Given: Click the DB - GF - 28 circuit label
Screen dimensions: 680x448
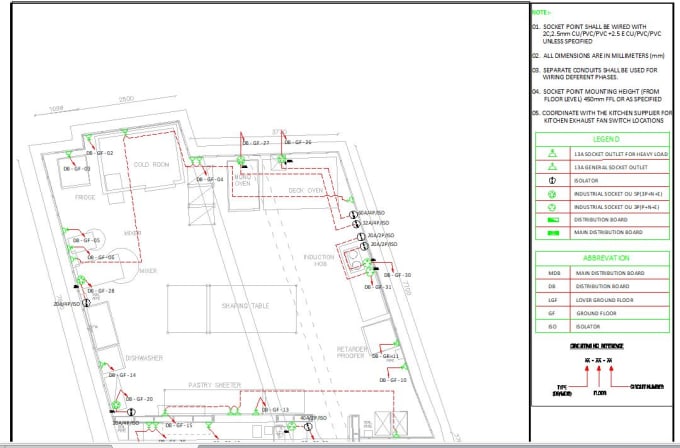Looking at the screenshot, I should [101, 291].
